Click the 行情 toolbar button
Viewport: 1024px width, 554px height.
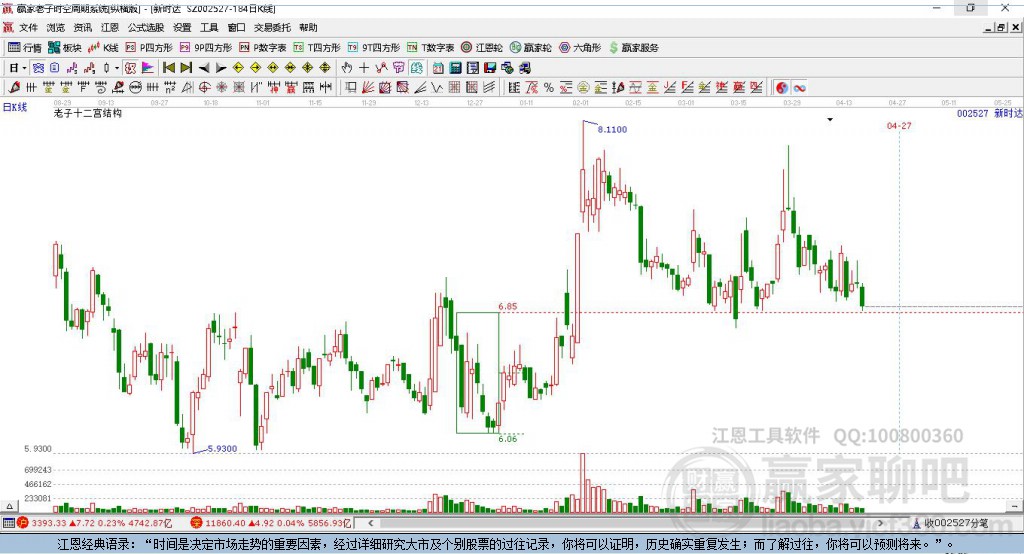25,48
